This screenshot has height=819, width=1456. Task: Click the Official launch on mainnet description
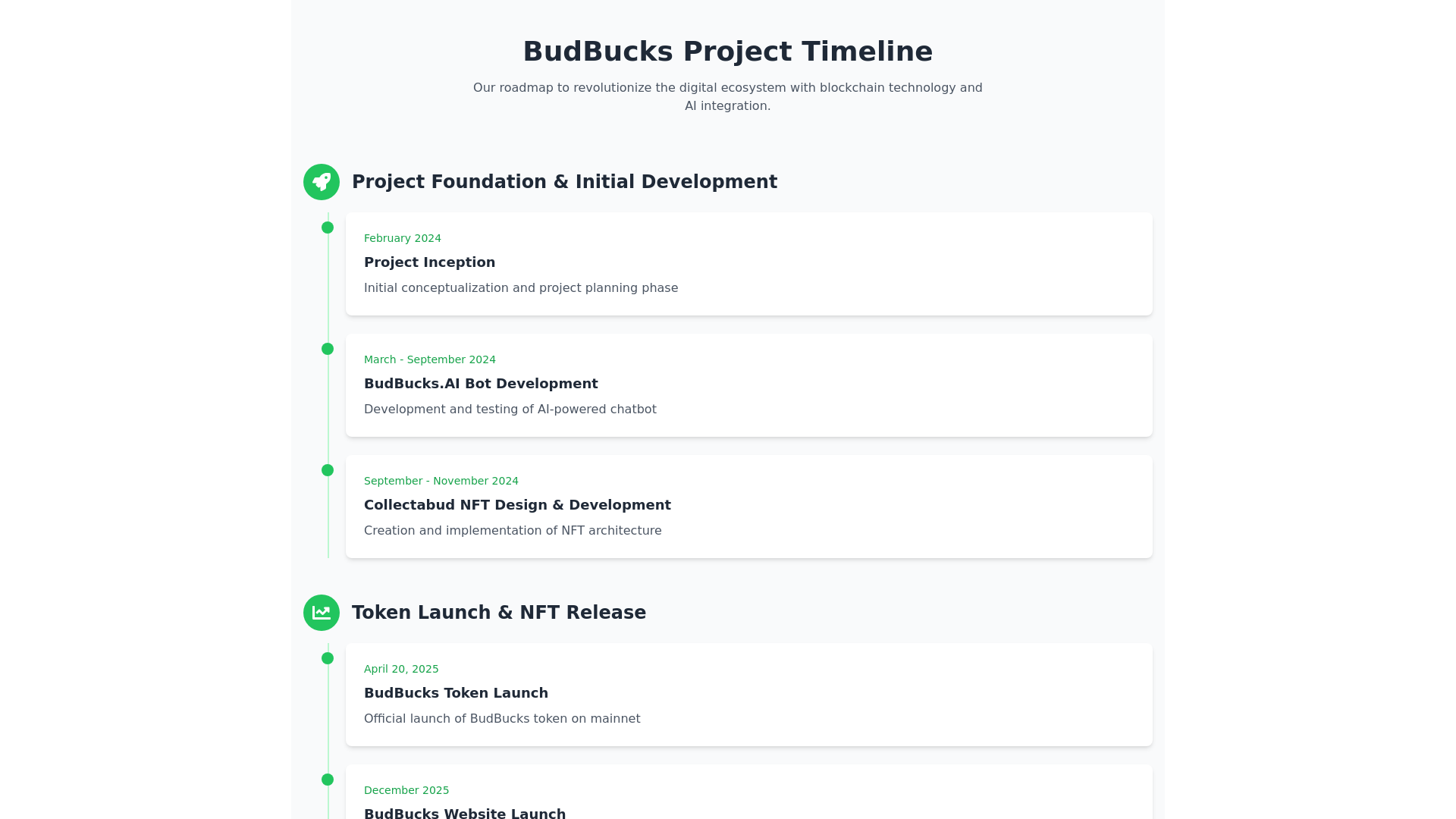(502, 719)
